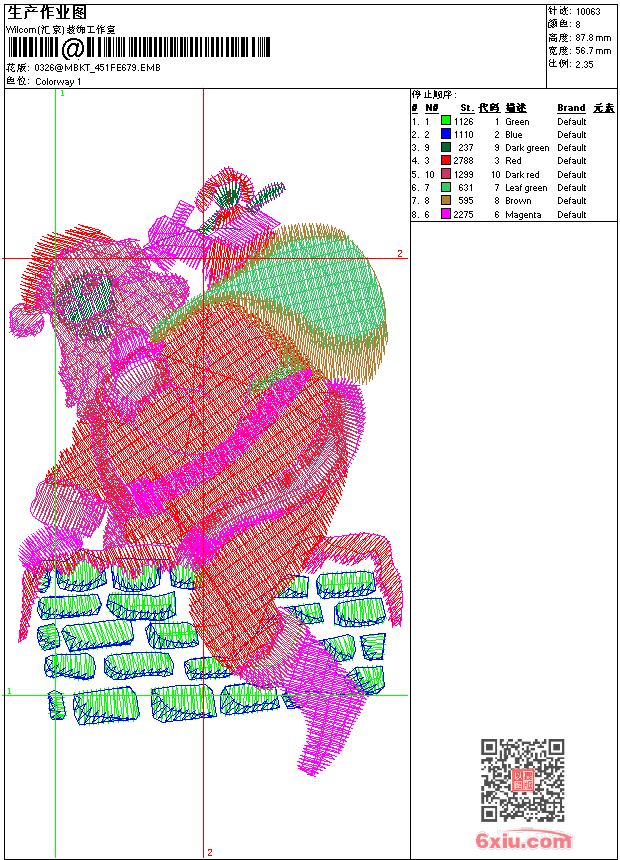The image size is (620, 860).
Task: Click the '停止顺序' stop sequence heading
Action: click(433, 95)
